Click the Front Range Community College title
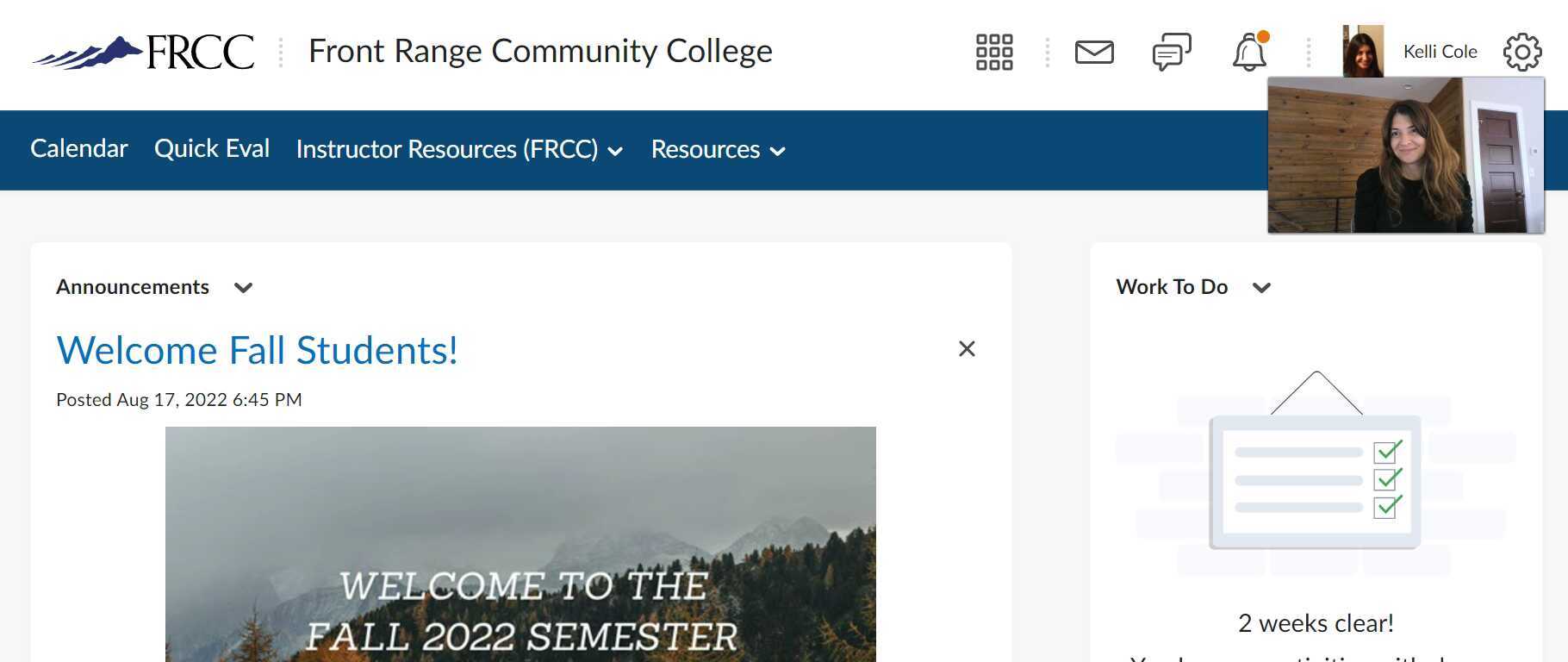Viewport: 1568px width, 662px height. pyautogui.click(x=539, y=52)
